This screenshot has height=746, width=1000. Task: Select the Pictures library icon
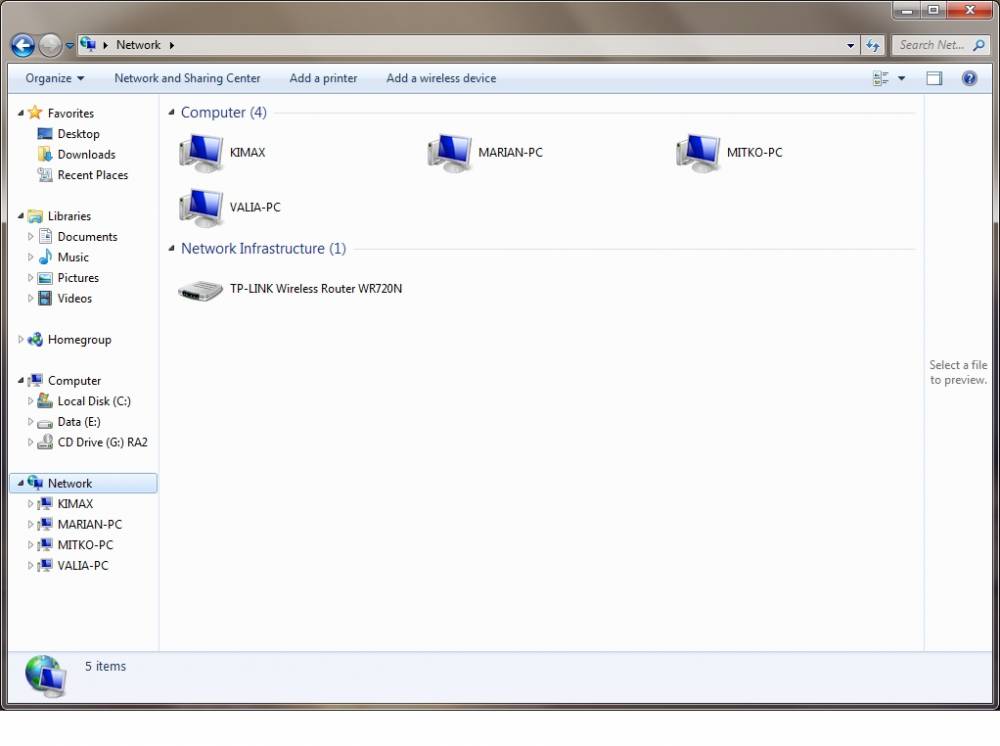(x=45, y=278)
